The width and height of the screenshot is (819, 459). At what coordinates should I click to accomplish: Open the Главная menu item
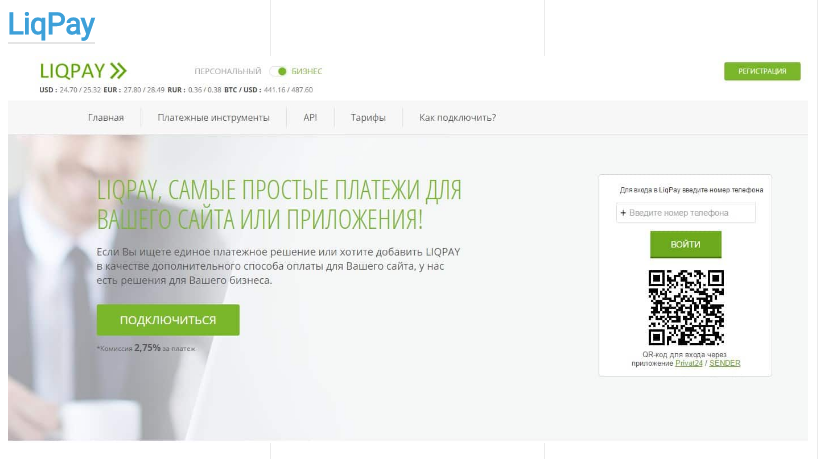tap(106, 117)
